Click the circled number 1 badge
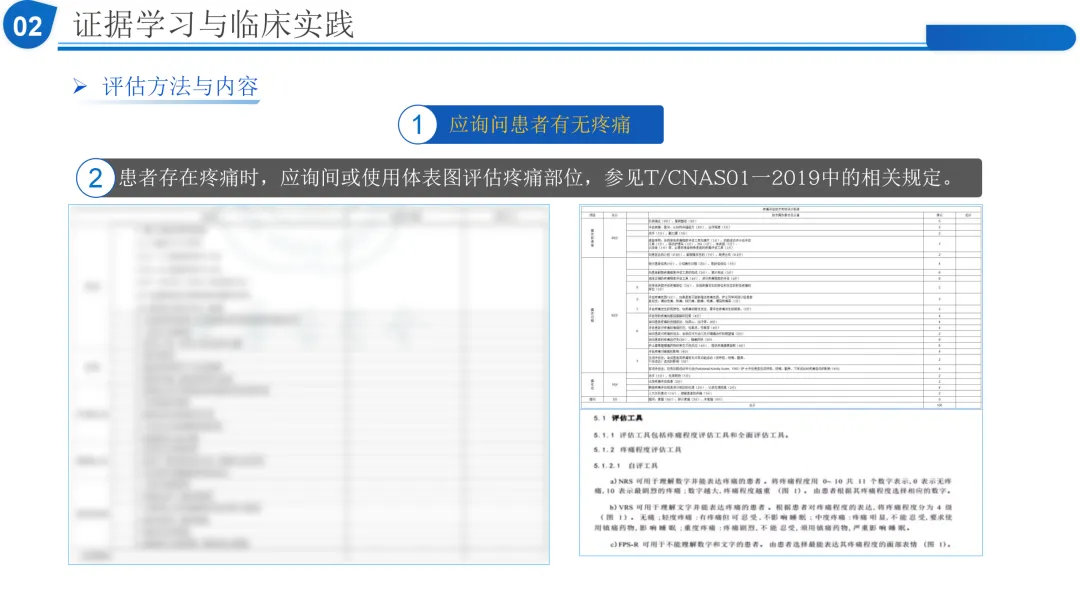This screenshot has width=1080, height=608. (x=417, y=125)
